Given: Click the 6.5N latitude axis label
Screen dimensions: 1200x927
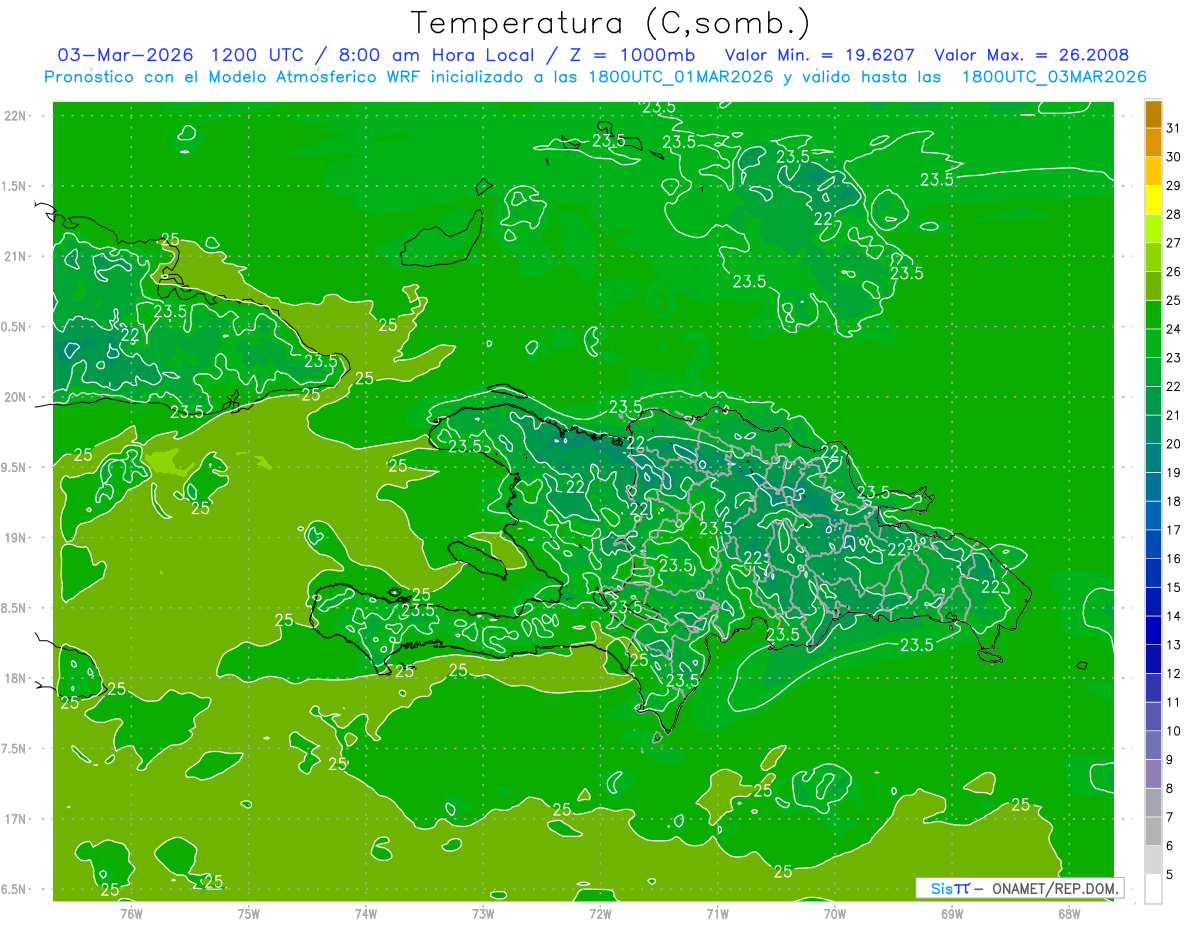Looking at the screenshot, I should tap(15, 889).
